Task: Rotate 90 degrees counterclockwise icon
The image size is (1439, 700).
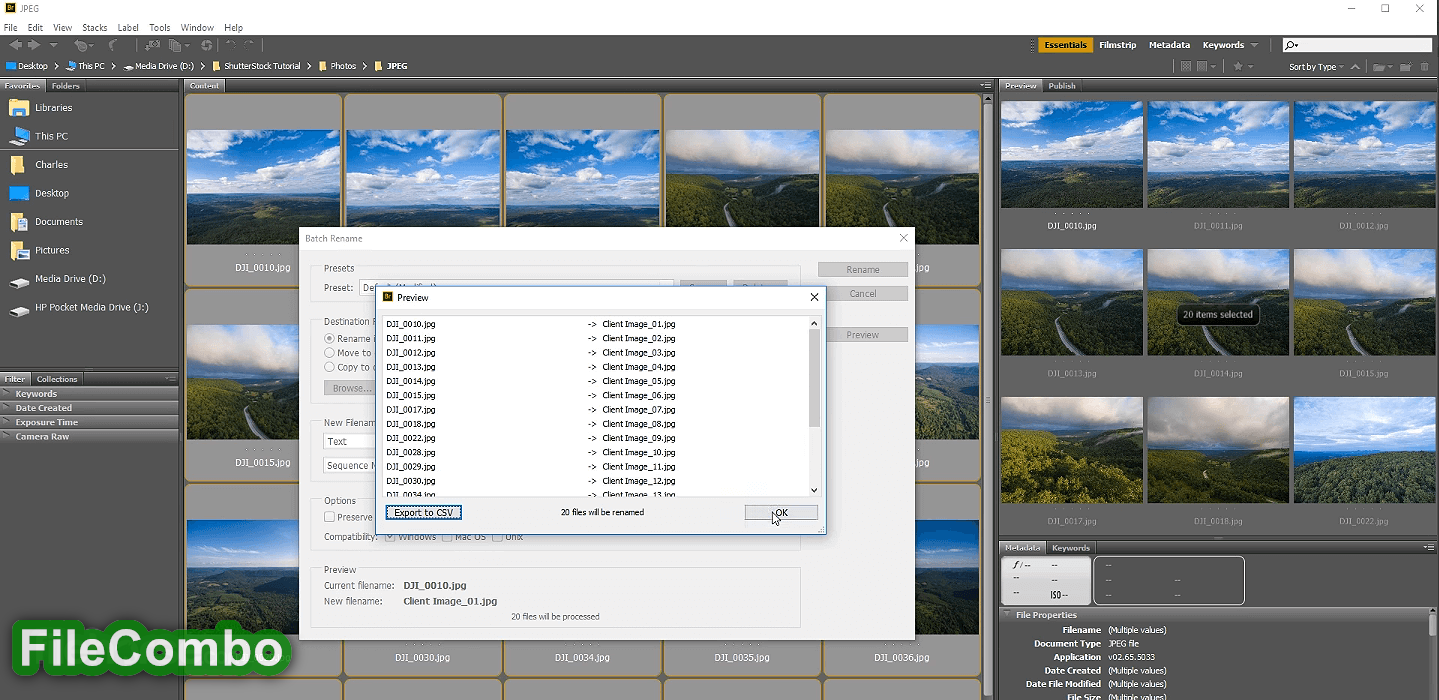Action: point(231,45)
